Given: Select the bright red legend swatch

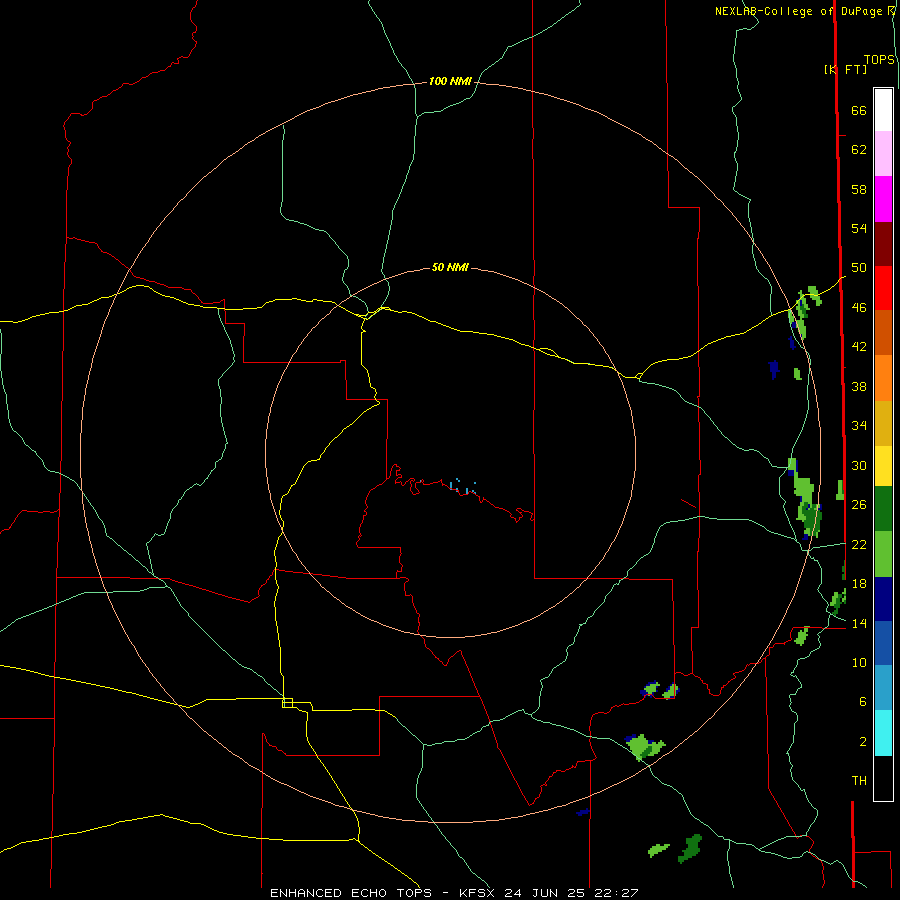Looking at the screenshot, I should (883, 288).
